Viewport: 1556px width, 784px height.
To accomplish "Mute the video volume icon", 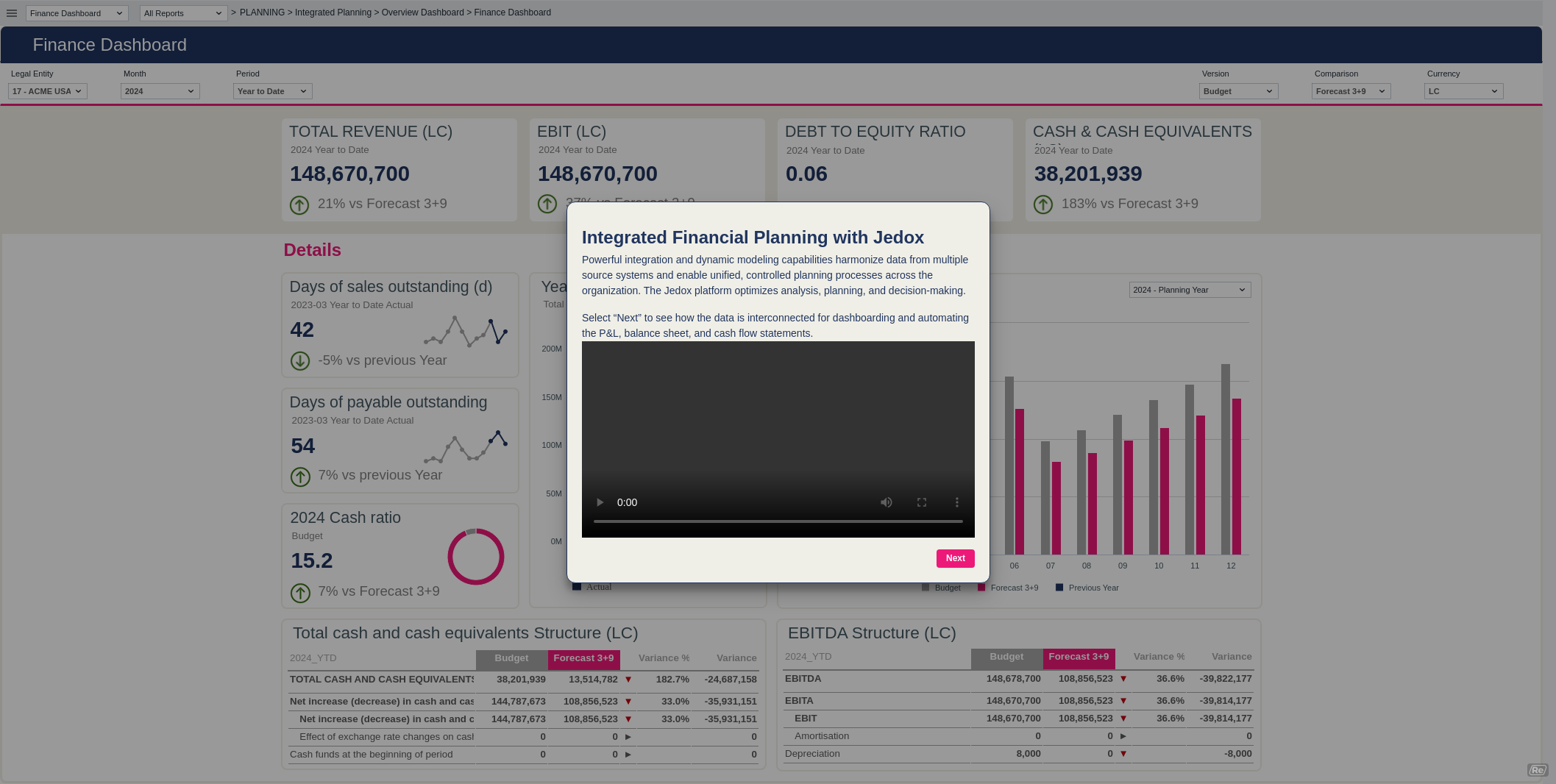I will [x=886, y=502].
